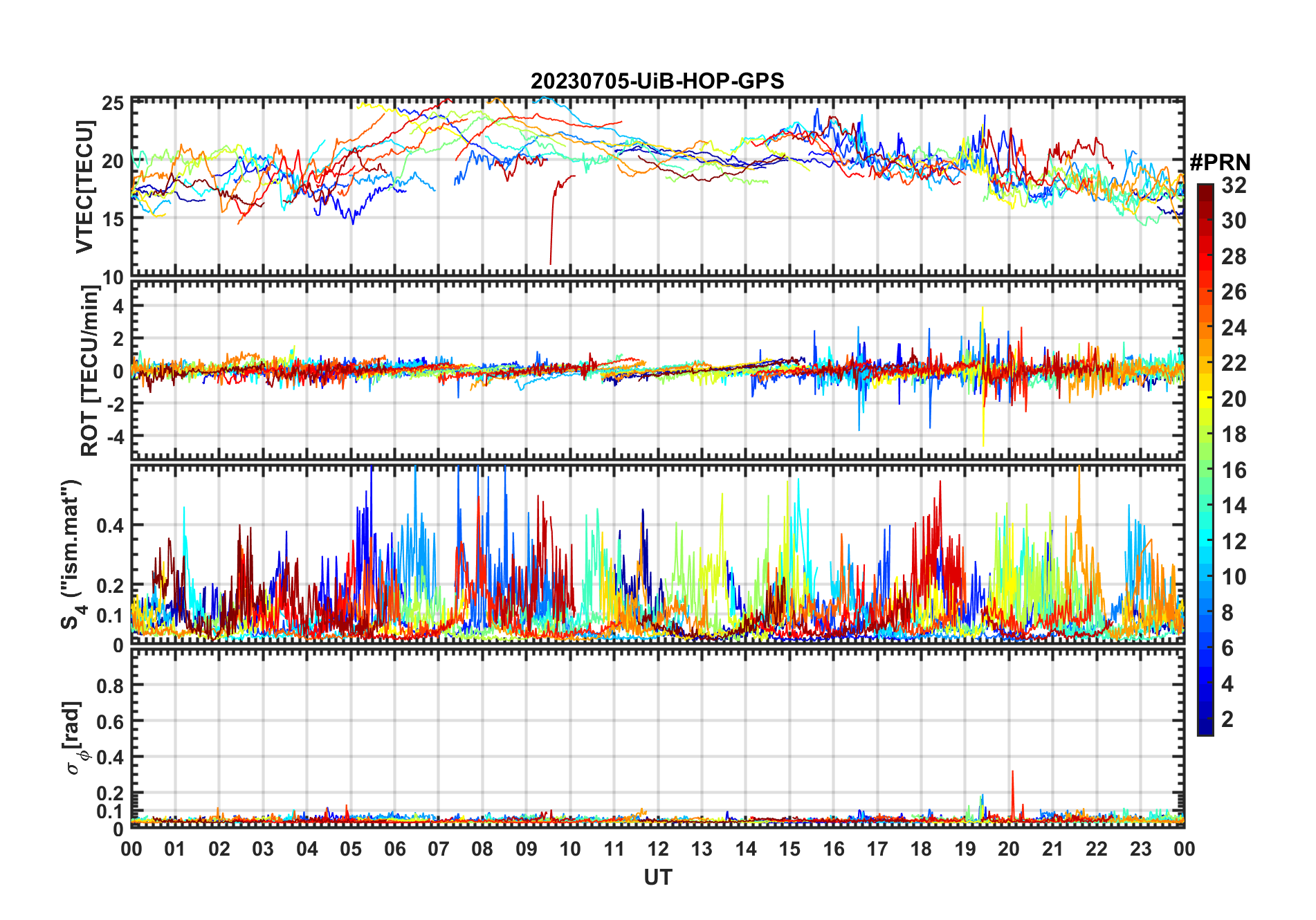This screenshot has height=920, width=1316.
Task: Click the 12 label on the PRN colorbar
Action: click(x=1234, y=542)
